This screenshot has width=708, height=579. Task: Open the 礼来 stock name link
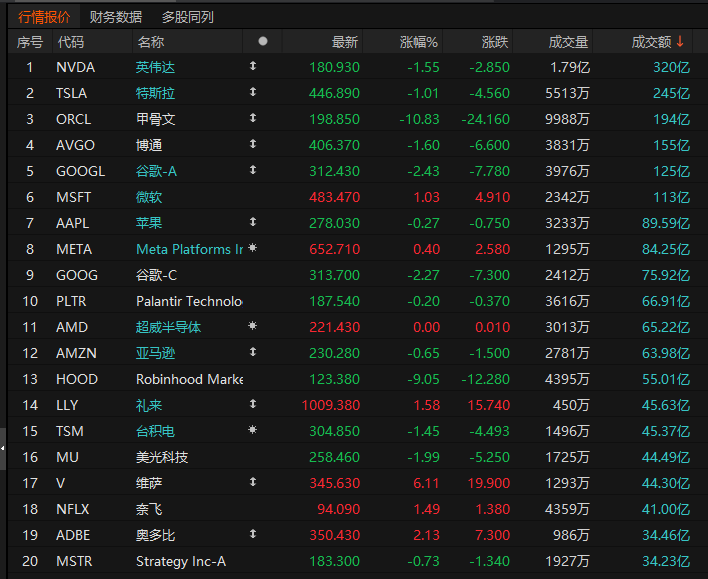pyautogui.click(x=149, y=405)
